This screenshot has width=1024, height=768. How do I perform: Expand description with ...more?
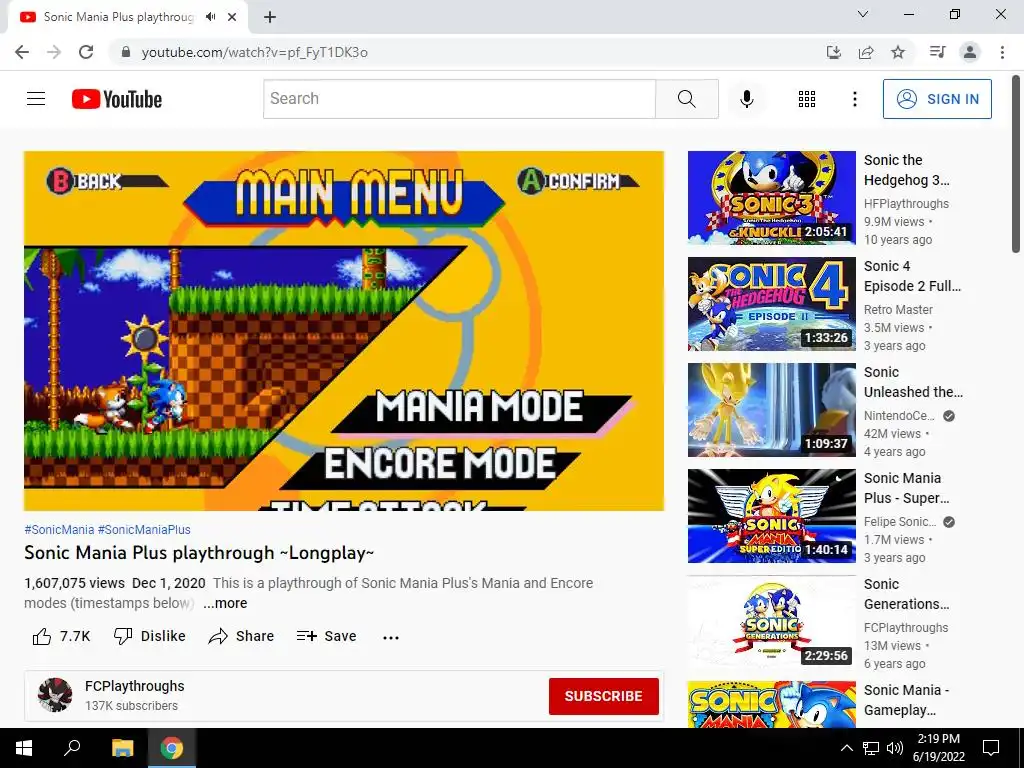[x=225, y=603]
